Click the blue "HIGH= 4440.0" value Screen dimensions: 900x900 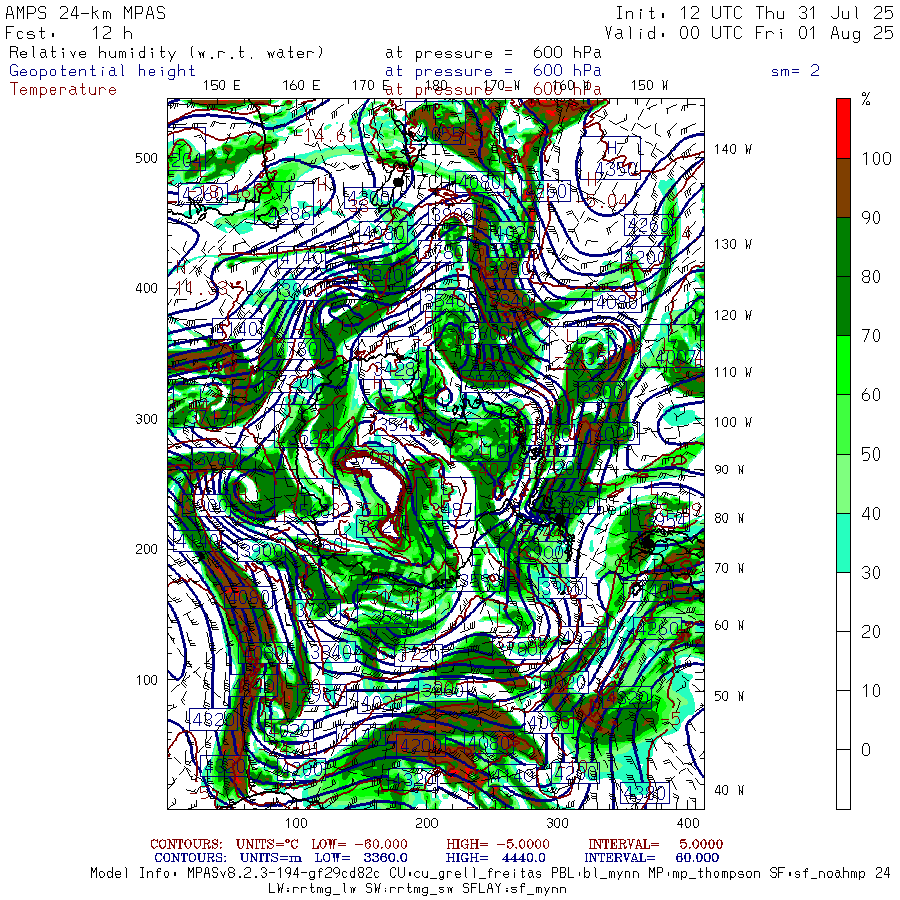pos(495,858)
